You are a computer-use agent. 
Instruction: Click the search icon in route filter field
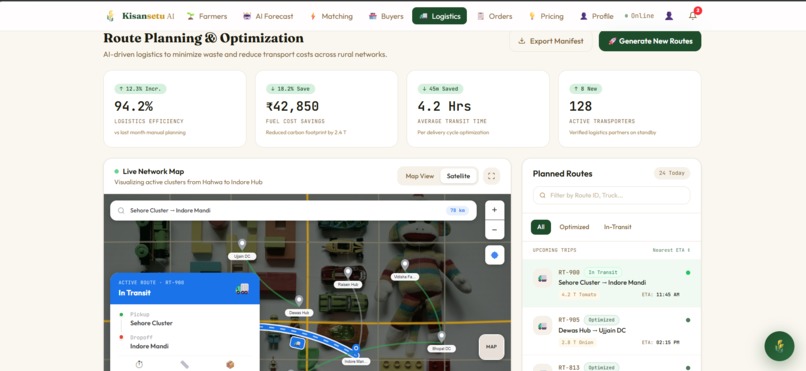pyautogui.click(x=543, y=195)
